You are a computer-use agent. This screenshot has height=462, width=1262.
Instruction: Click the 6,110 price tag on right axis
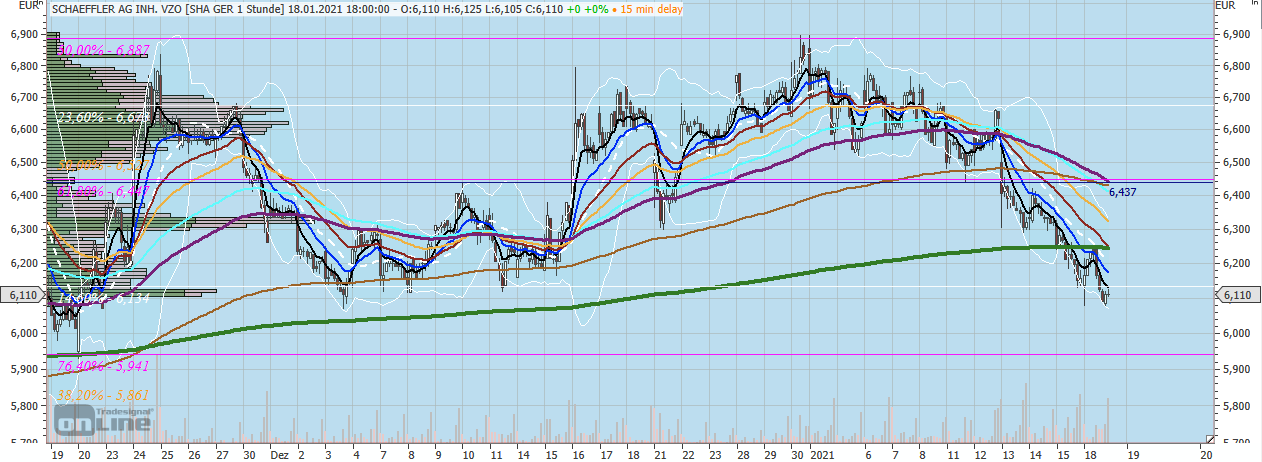1237,296
